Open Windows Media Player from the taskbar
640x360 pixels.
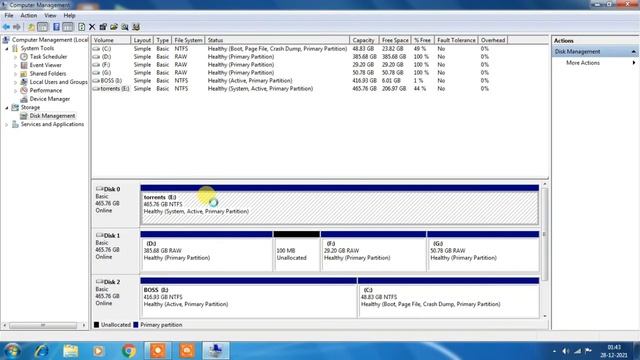click(x=99, y=351)
